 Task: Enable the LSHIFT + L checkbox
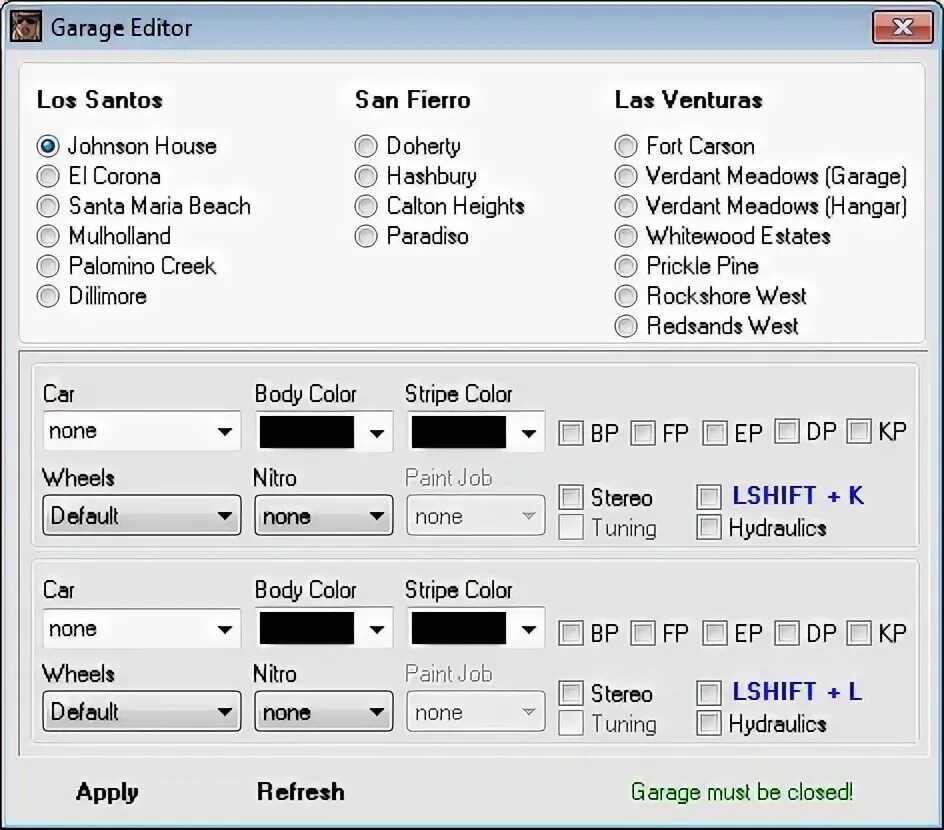click(709, 693)
